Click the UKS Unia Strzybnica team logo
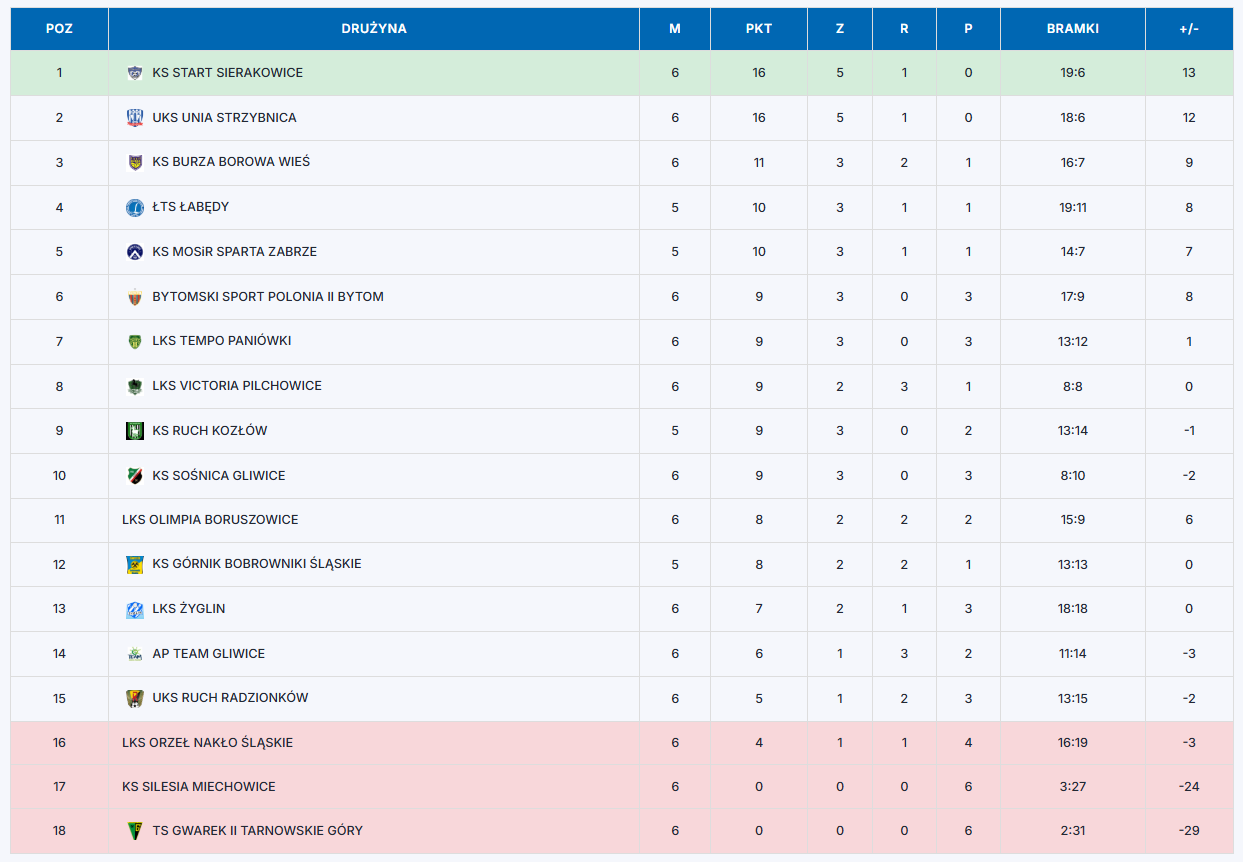This screenshot has height=862, width=1243. pyautogui.click(x=135, y=118)
